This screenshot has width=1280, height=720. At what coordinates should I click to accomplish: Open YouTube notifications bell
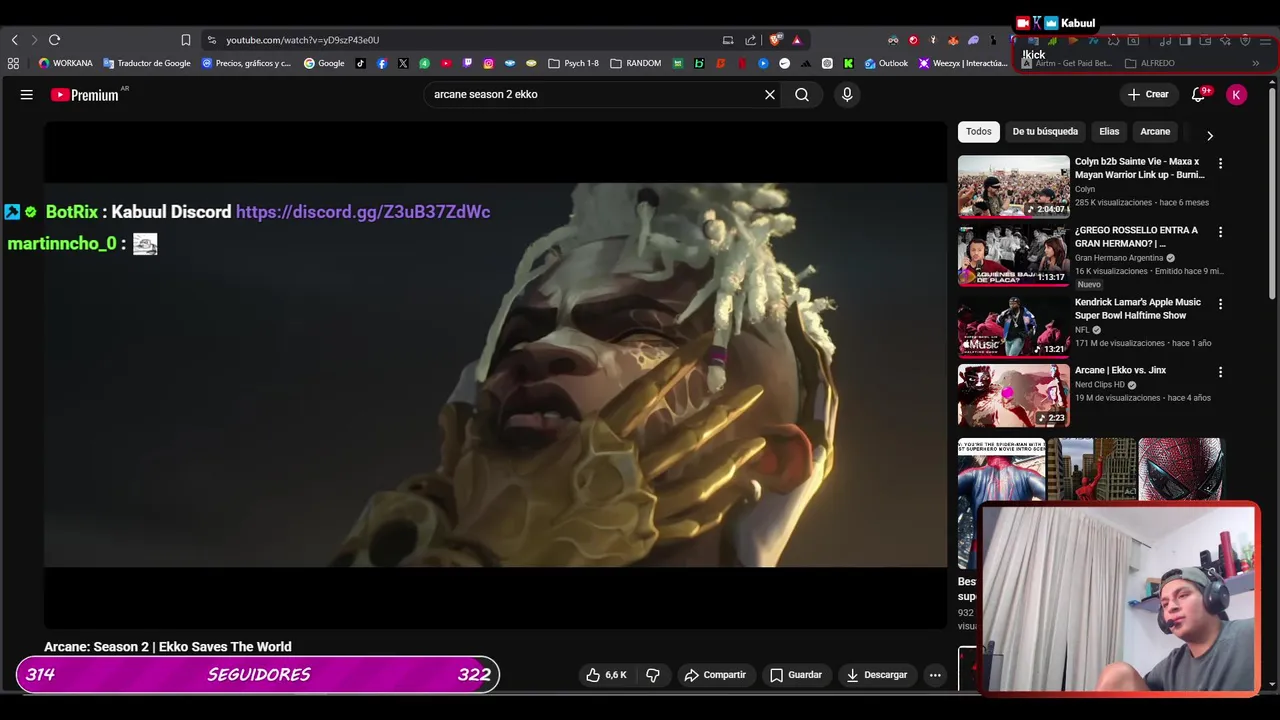1199,94
